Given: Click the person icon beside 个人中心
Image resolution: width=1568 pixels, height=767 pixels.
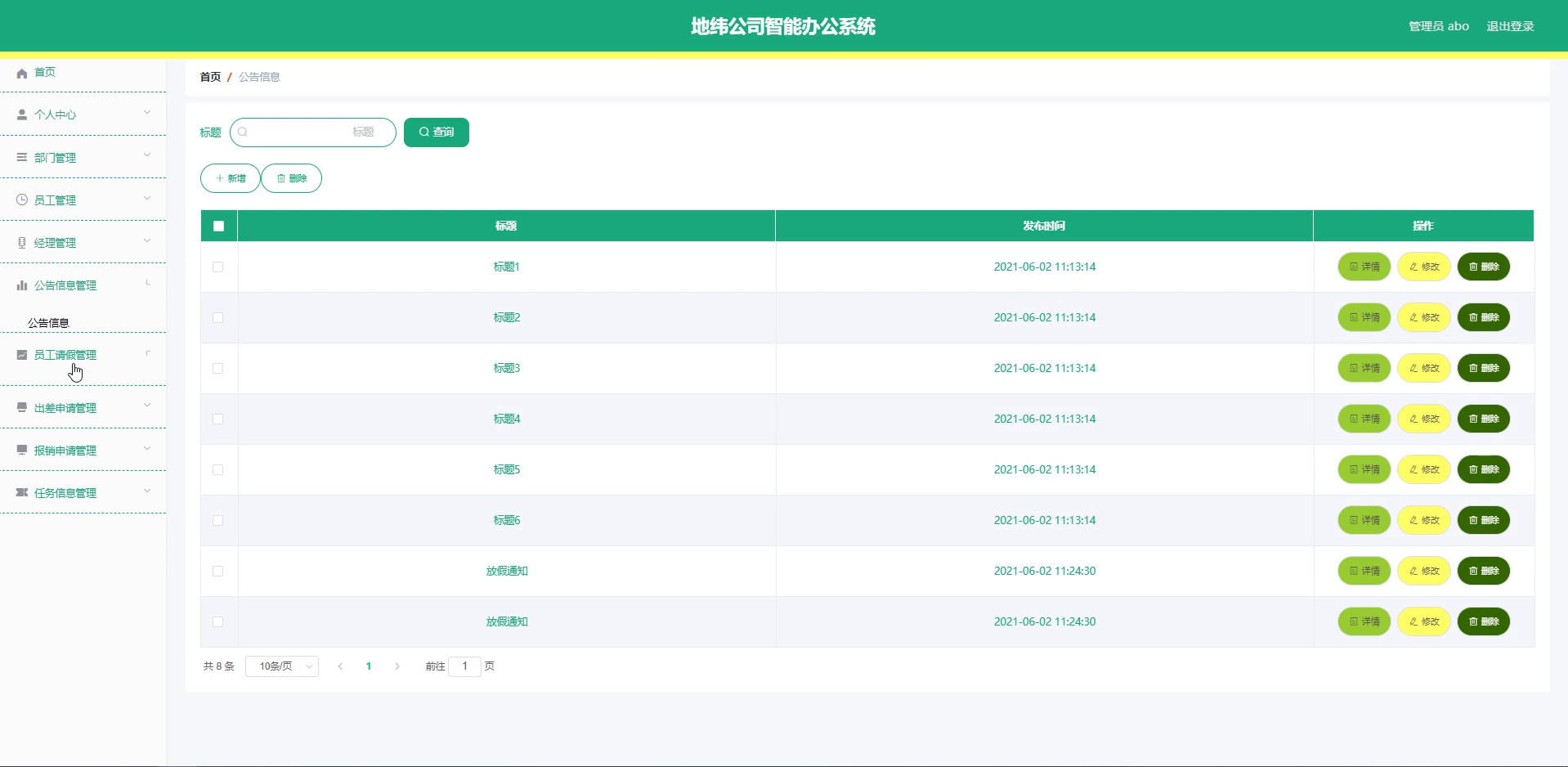Looking at the screenshot, I should pyautogui.click(x=22, y=114).
